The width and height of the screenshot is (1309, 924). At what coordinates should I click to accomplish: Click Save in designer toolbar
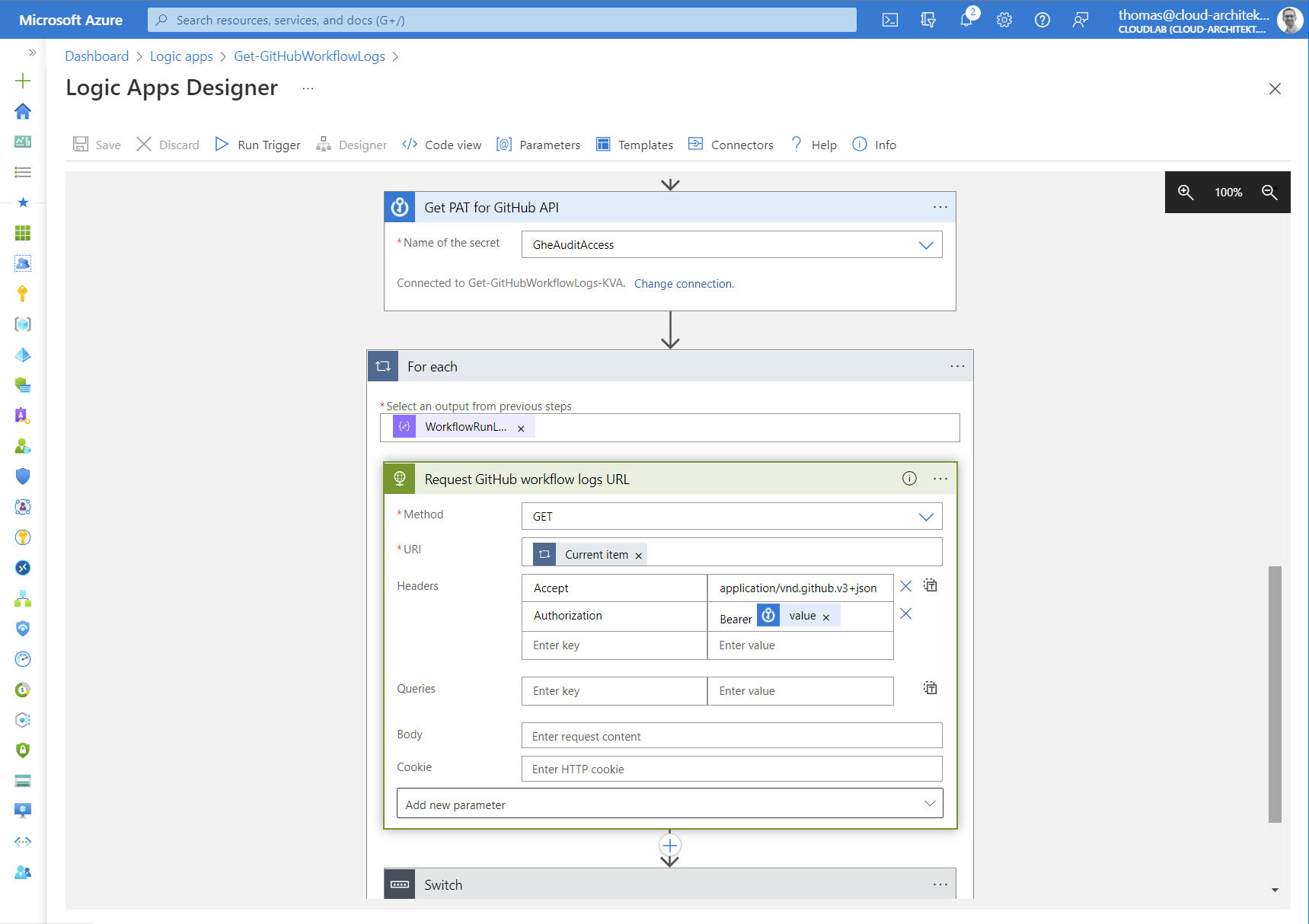click(x=97, y=145)
